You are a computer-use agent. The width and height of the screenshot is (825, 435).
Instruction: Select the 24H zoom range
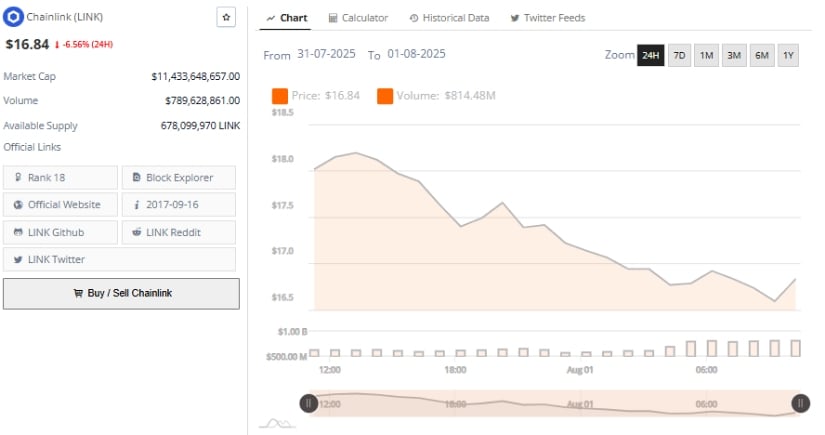click(x=650, y=55)
